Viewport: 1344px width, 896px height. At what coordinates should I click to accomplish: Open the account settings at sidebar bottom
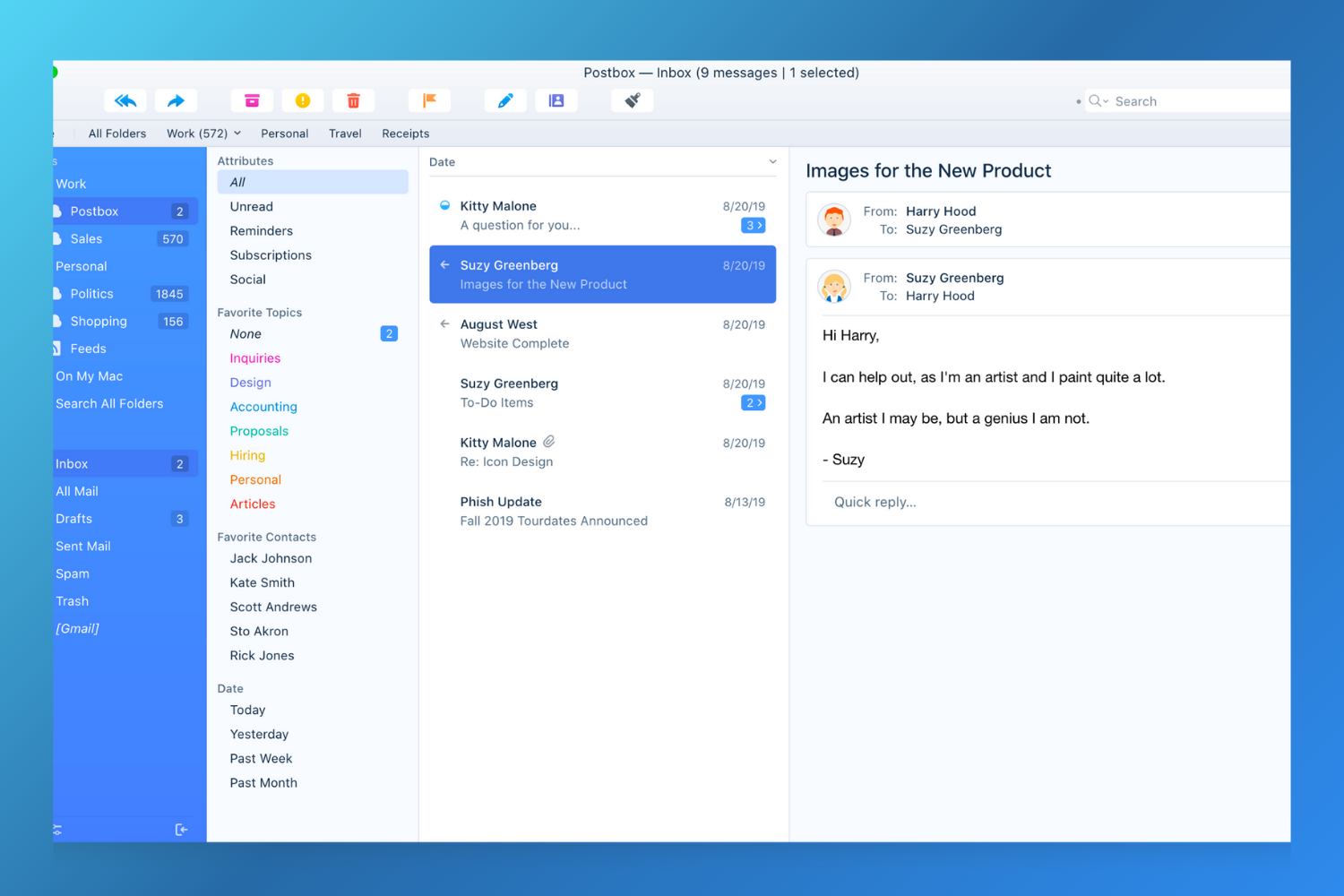(x=56, y=830)
